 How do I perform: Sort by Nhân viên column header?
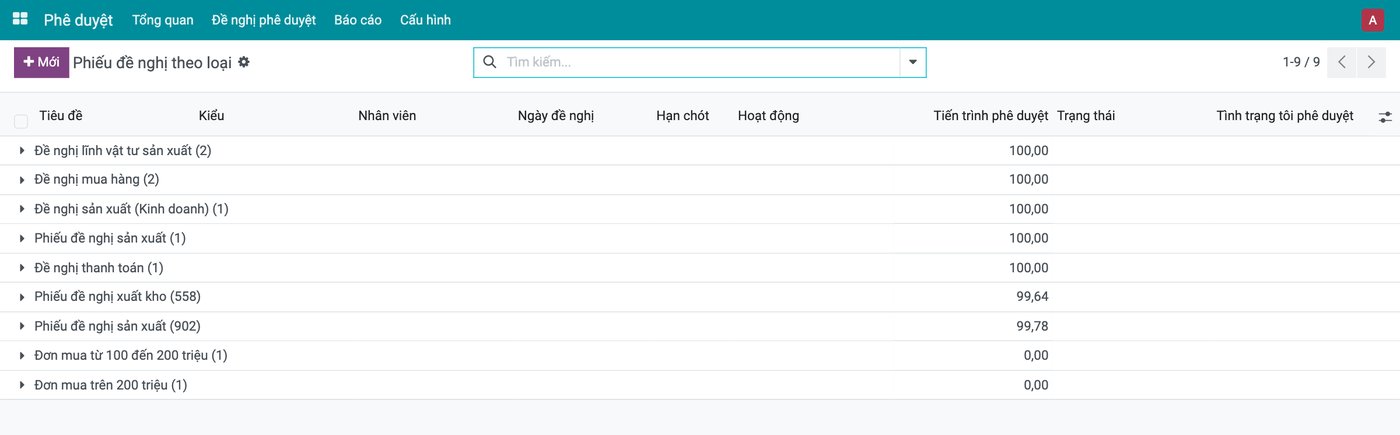(x=387, y=116)
